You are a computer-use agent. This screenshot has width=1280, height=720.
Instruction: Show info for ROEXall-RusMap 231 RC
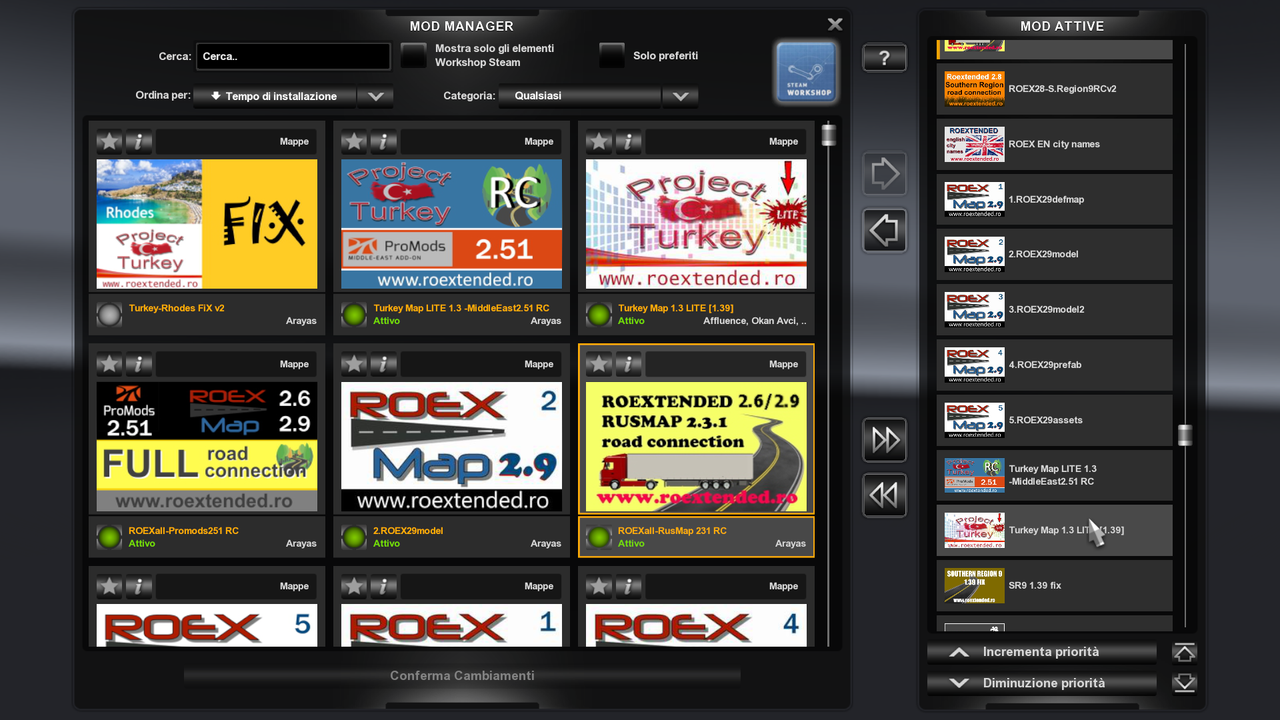pyautogui.click(x=628, y=364)
